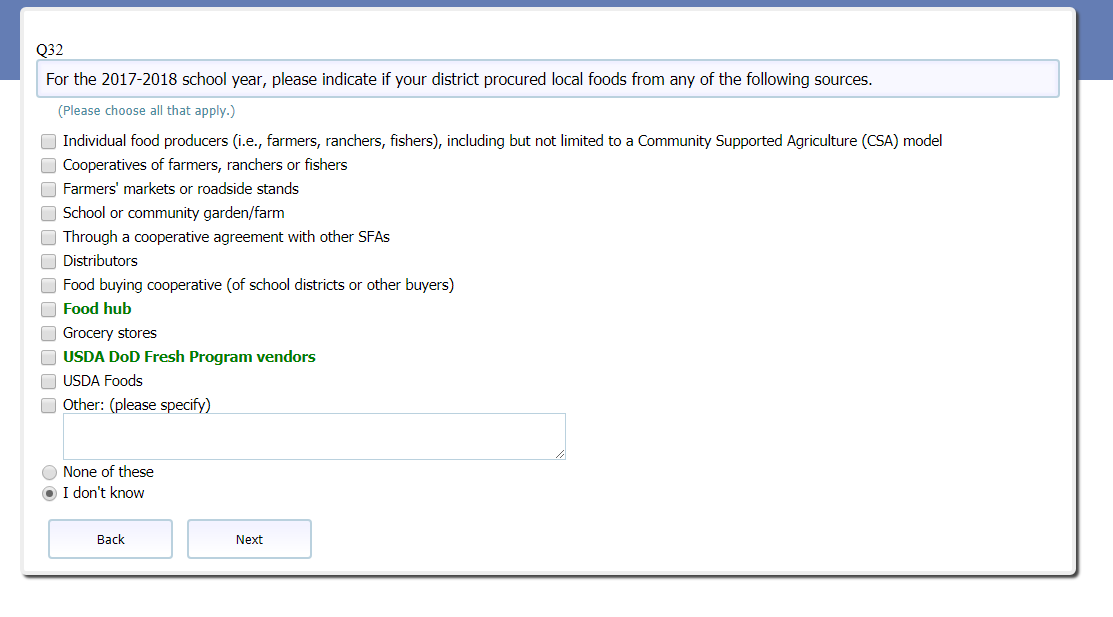Enable School or community garden/farm option

point(49,213)
